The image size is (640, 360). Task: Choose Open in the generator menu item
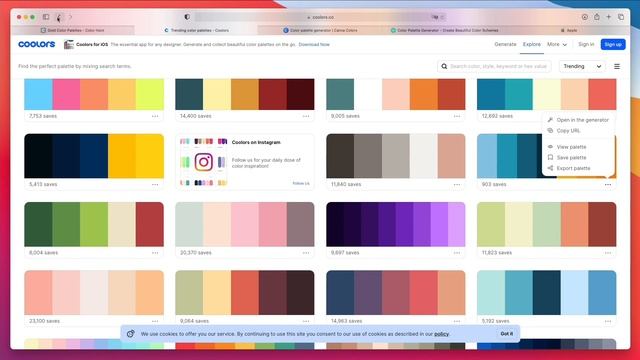(578, 120)
